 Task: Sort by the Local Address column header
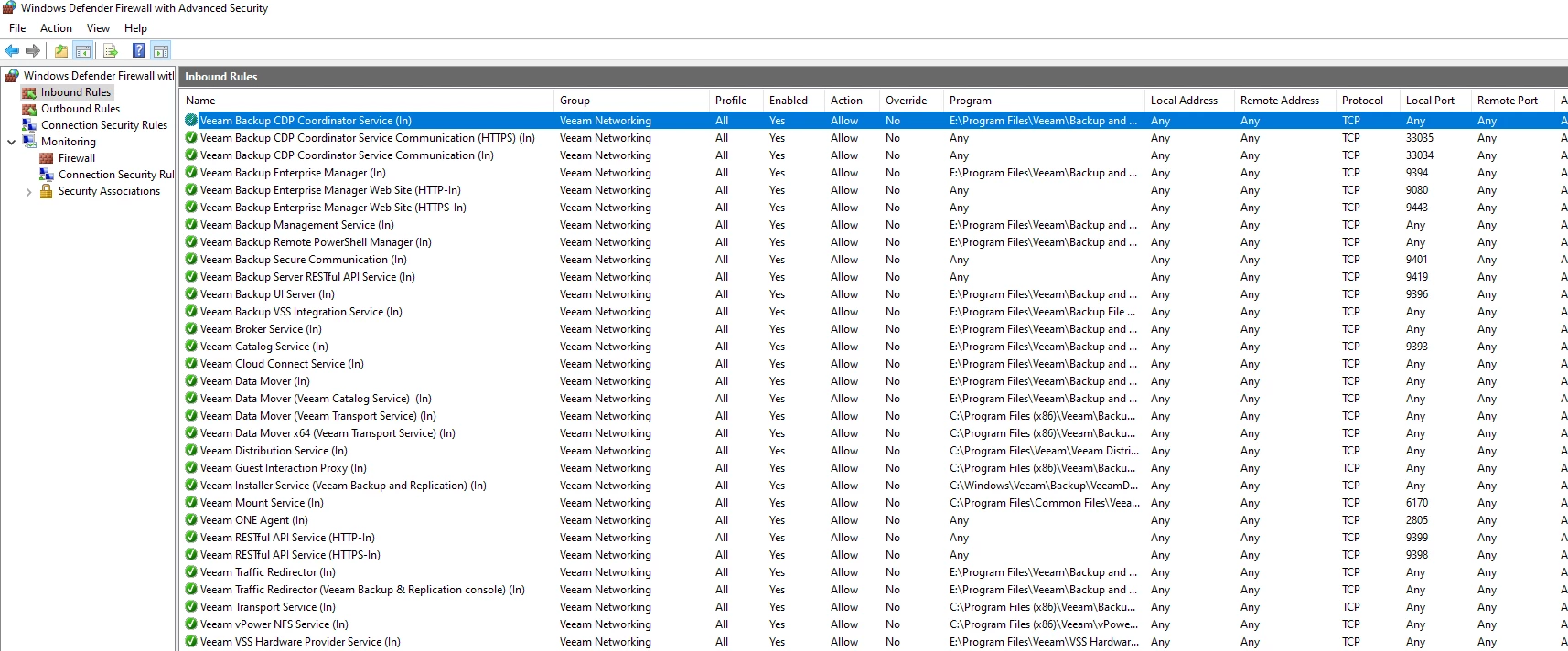pyautogui.click(x=1189, y=101)
